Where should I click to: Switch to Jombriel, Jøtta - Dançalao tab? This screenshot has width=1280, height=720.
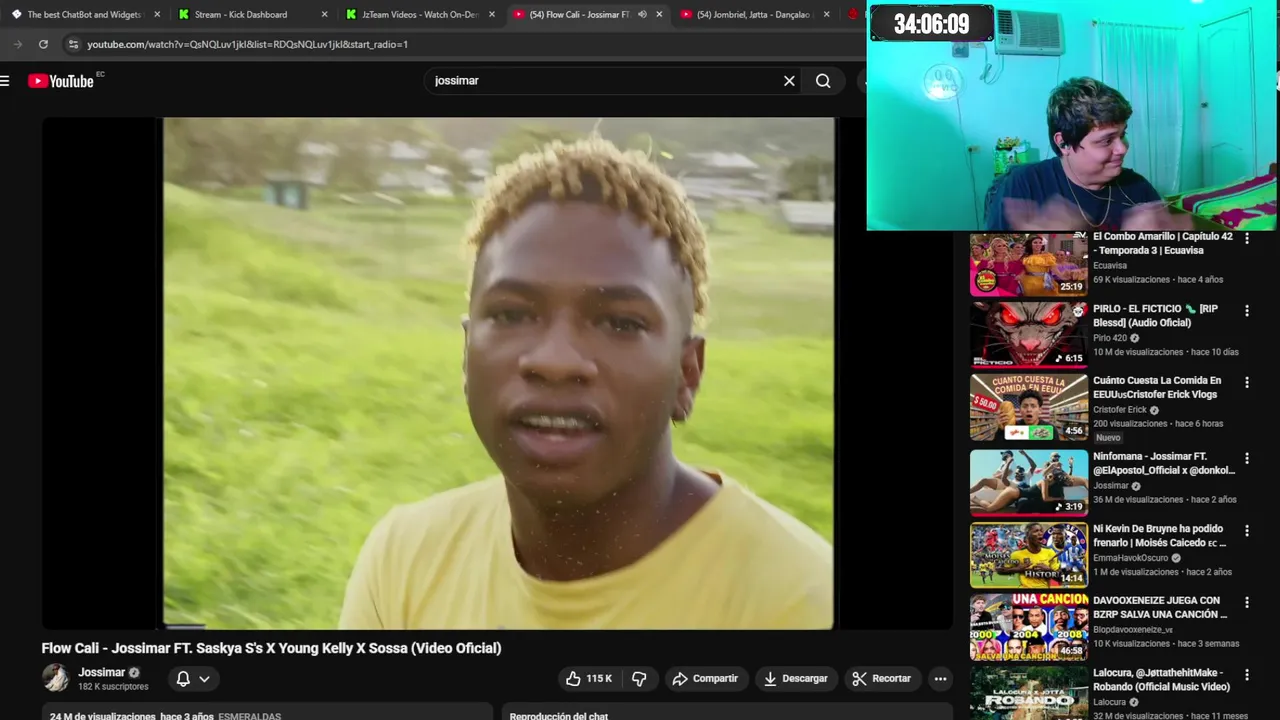(753, 14)
